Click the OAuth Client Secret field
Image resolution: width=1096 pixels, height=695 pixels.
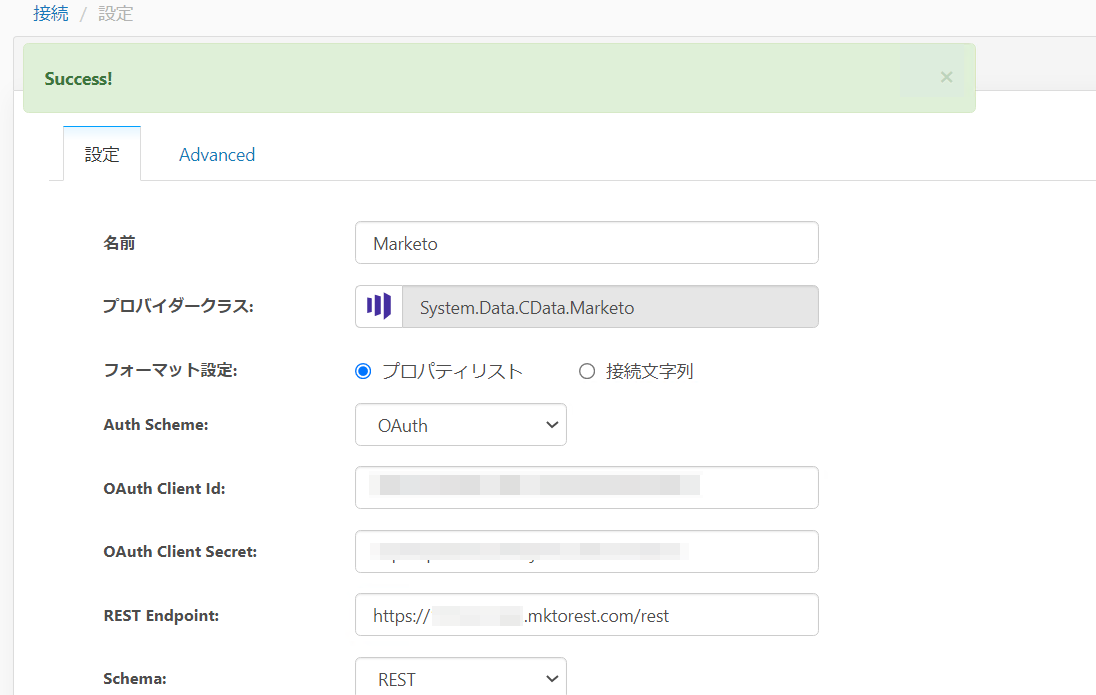[x=586, y=552]
